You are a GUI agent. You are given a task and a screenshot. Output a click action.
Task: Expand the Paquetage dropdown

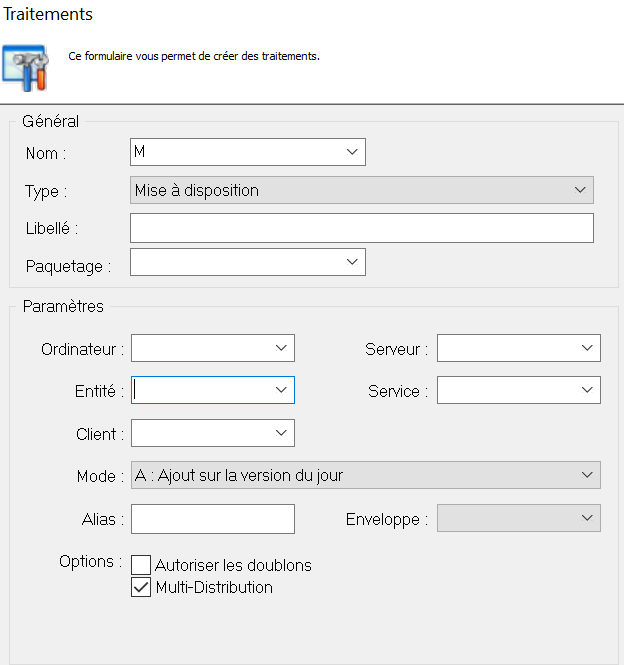click(x=352, y=262)
